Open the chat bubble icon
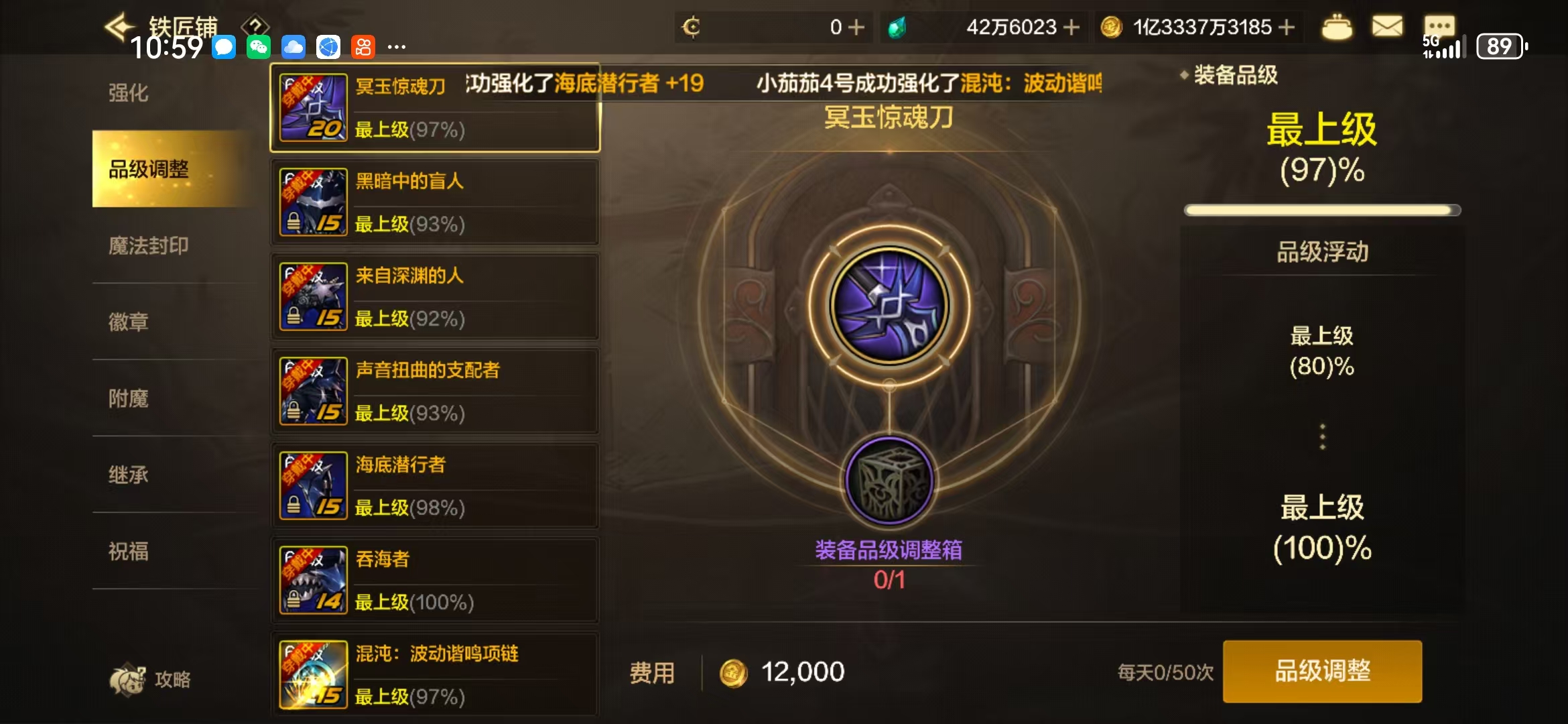 tap(1439, 25)
